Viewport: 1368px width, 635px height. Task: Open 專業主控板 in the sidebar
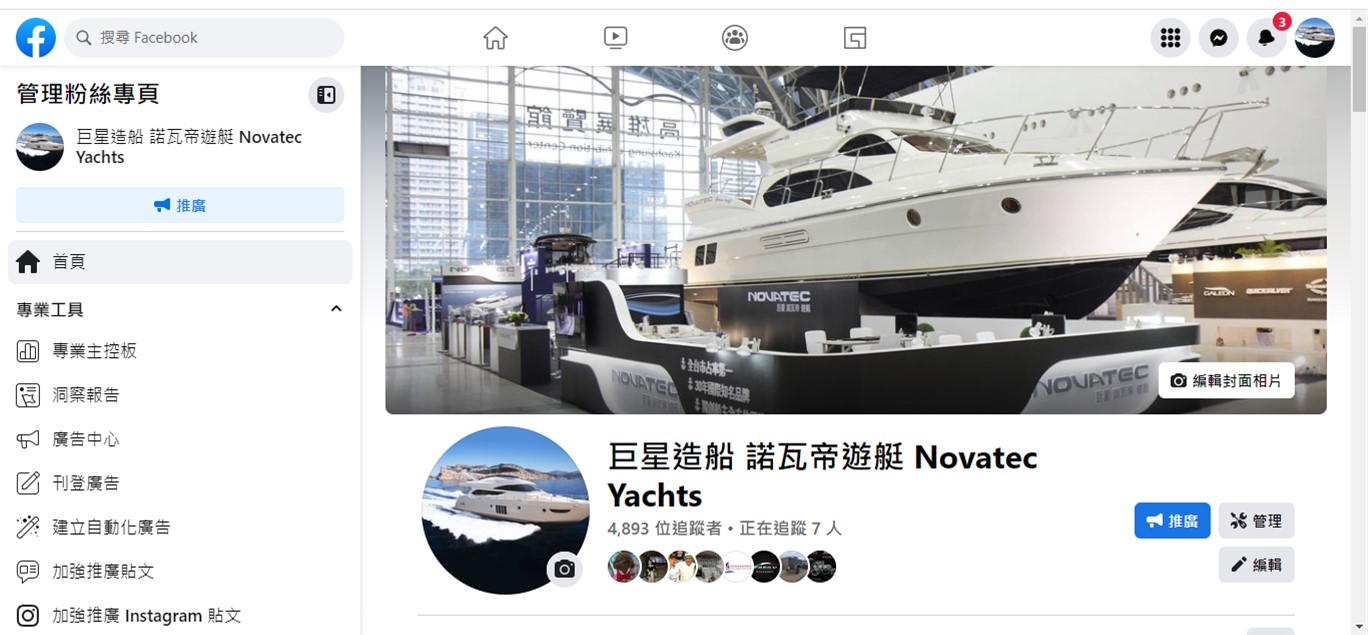pyautogui.click(x=180, y=351)
